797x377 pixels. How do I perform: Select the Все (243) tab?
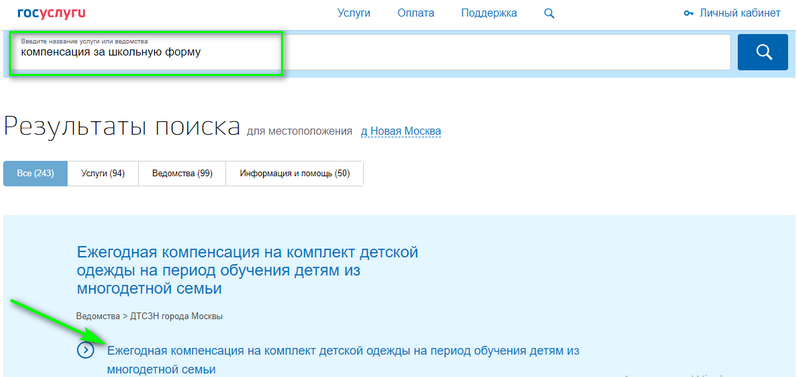[35, 174]
